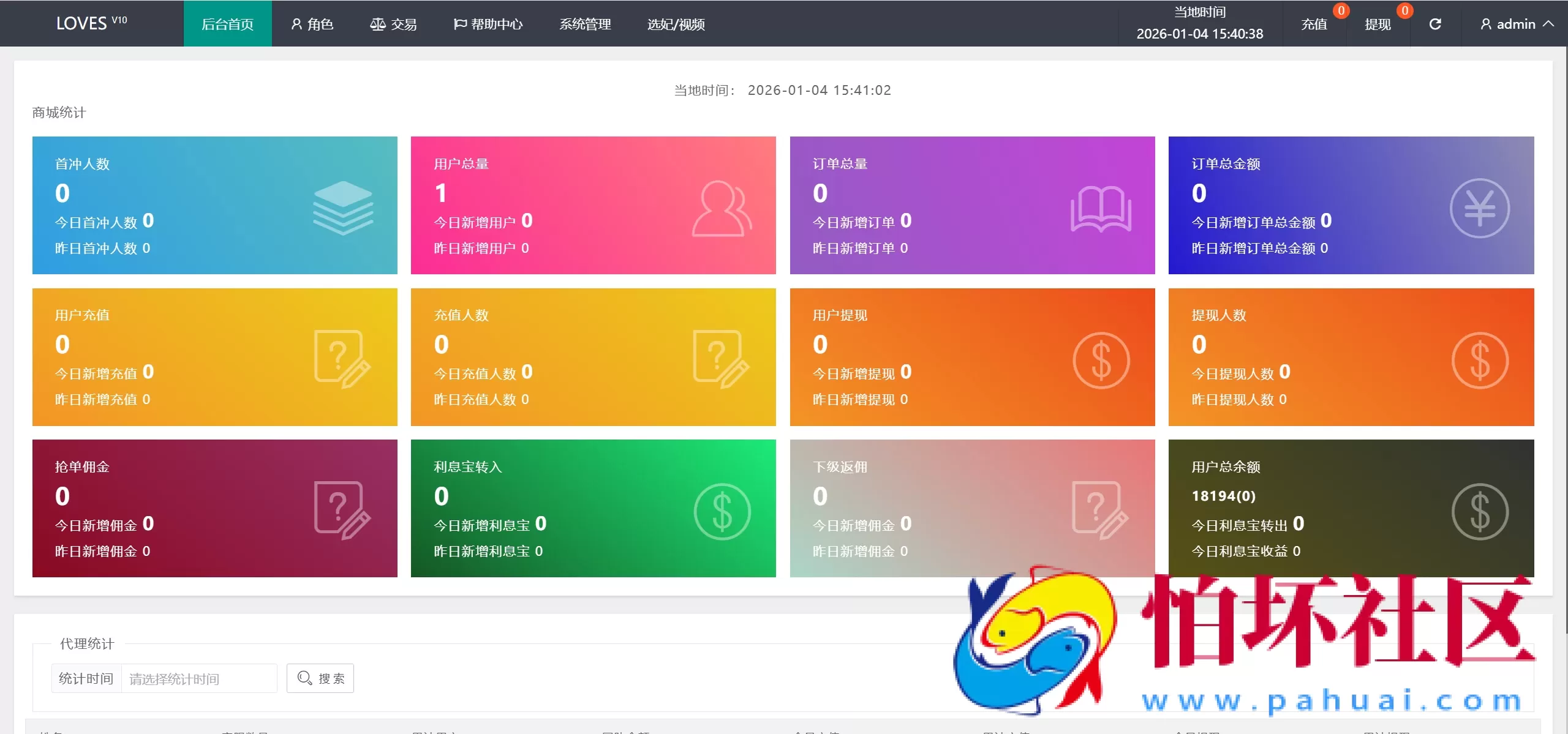Image resolution: width=1568 pixels, height=734 pixels.
Task: Open the 系统管理 menu
Action: 585,24
